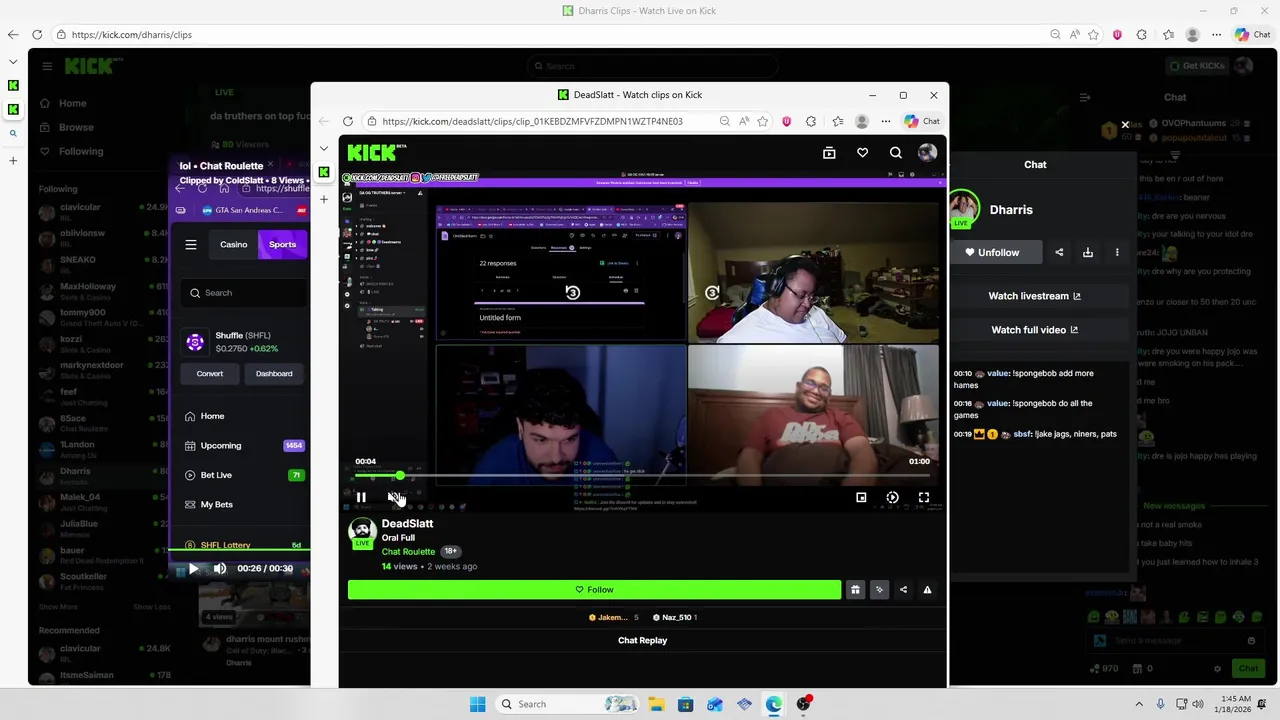Open the Windows Start menu
Screen dimensions: 1280x720
[x=477, y=704]
